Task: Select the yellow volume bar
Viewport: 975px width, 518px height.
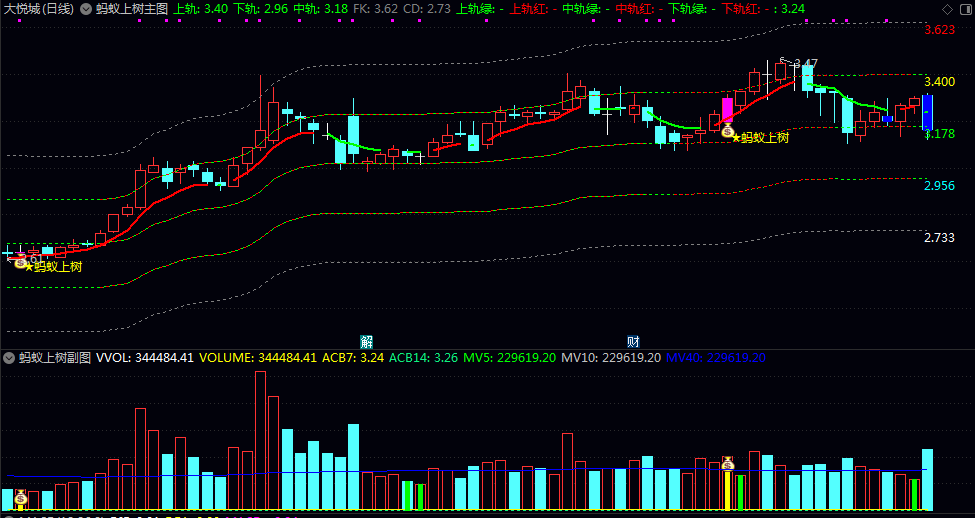Action: pyautogui.click(x=728, y=491)
